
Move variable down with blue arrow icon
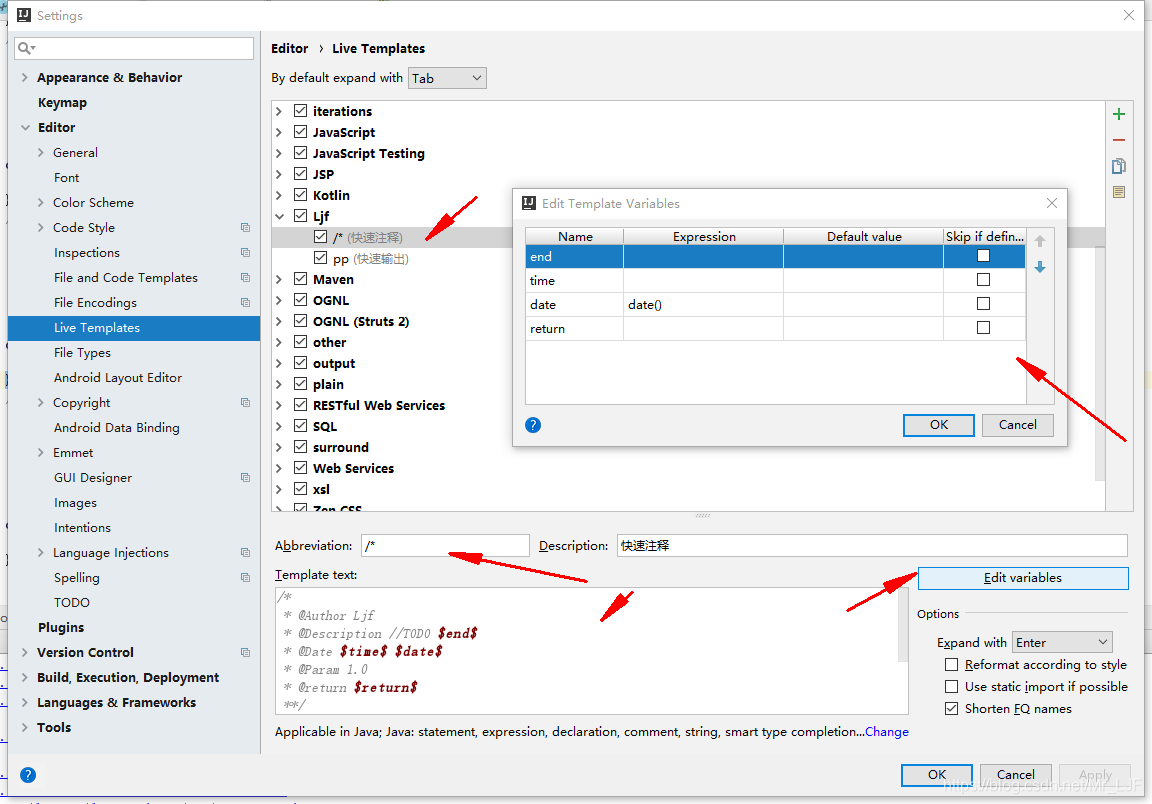click(1040, 267)
